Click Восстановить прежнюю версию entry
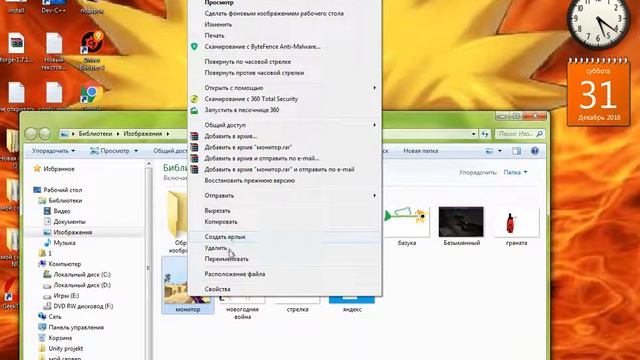Viewport: 640px width, 360px height. (249, 180)
